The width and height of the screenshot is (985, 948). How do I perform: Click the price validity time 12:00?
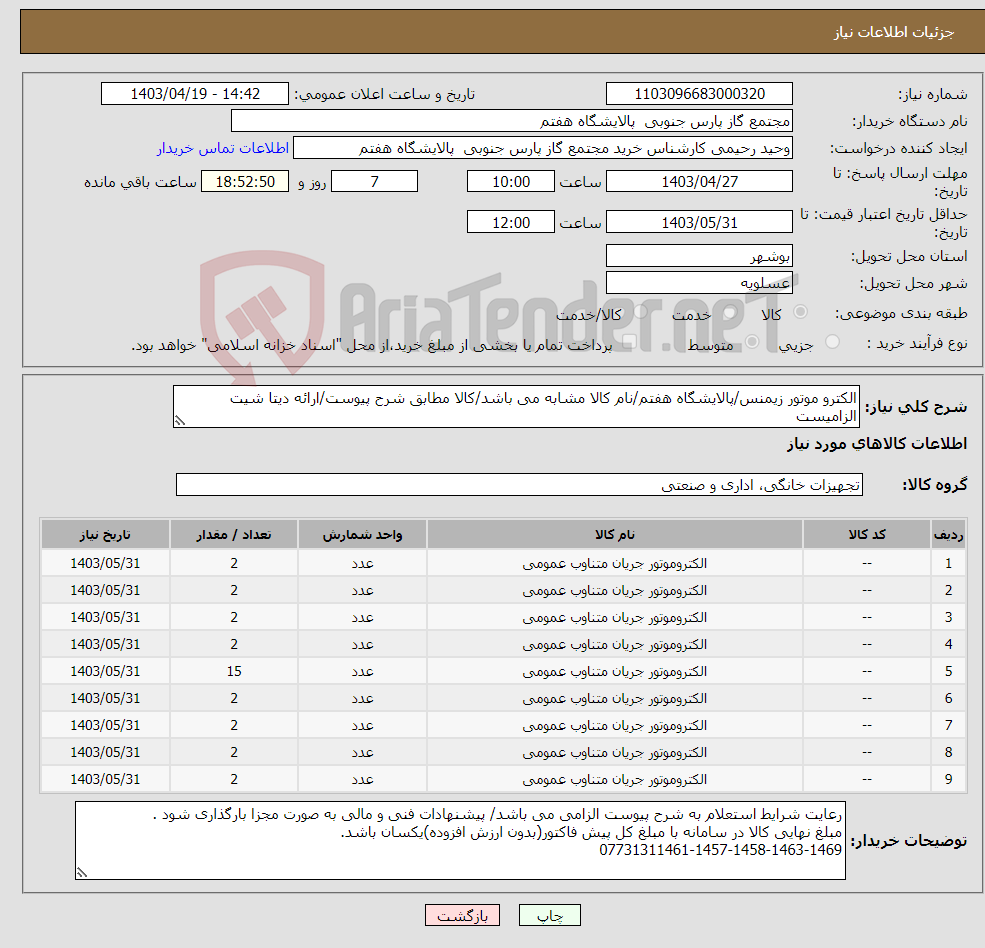[511, 222]
